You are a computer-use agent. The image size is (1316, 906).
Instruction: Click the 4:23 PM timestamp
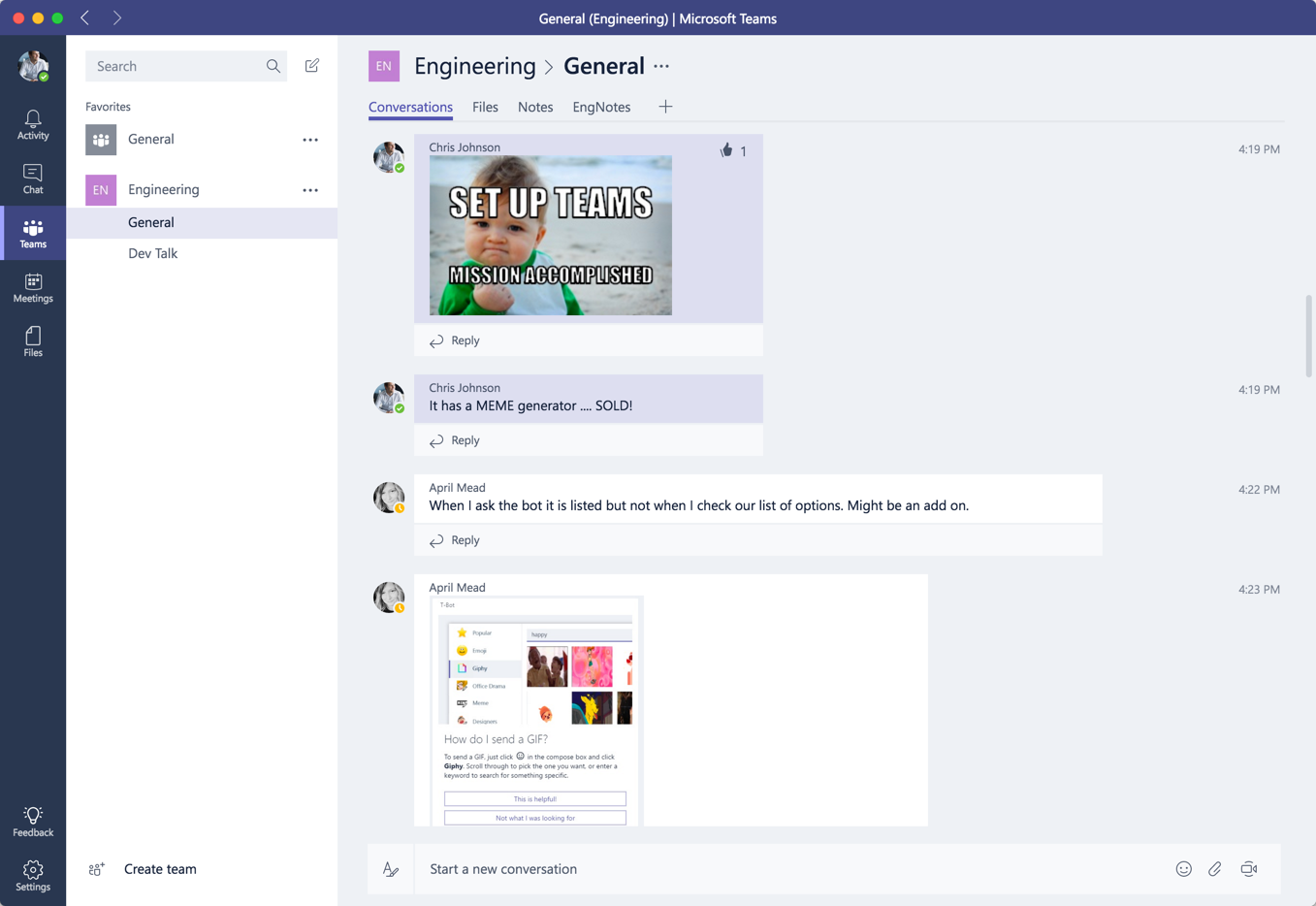point(1259,590)
